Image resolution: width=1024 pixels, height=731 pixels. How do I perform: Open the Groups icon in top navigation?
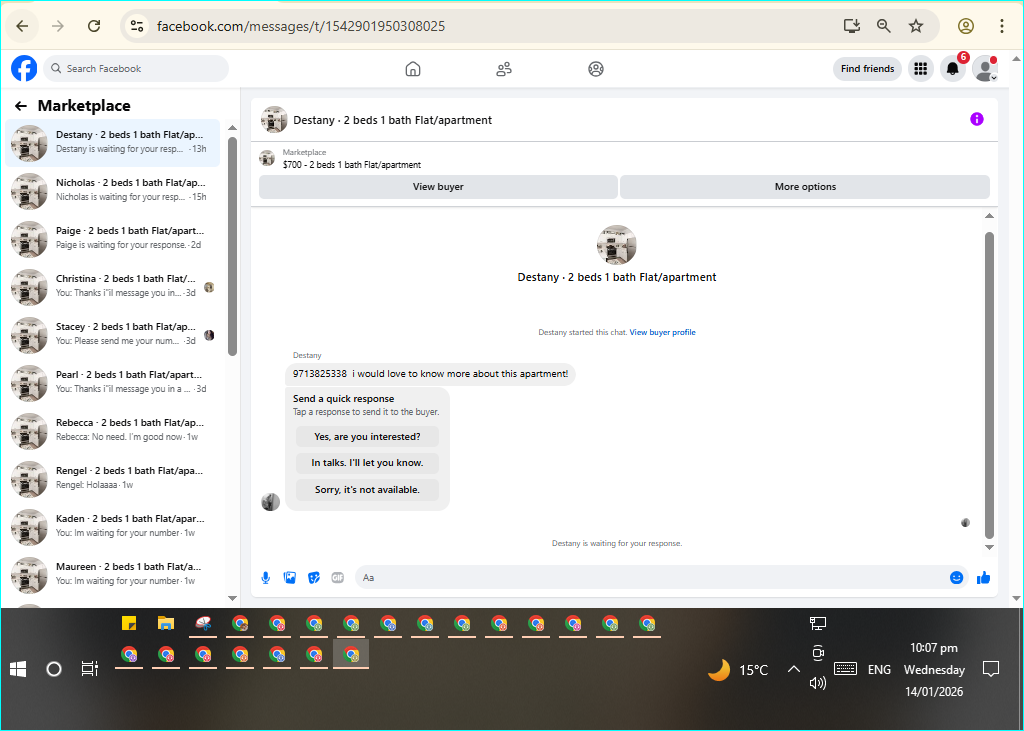[x=596, y=69]
